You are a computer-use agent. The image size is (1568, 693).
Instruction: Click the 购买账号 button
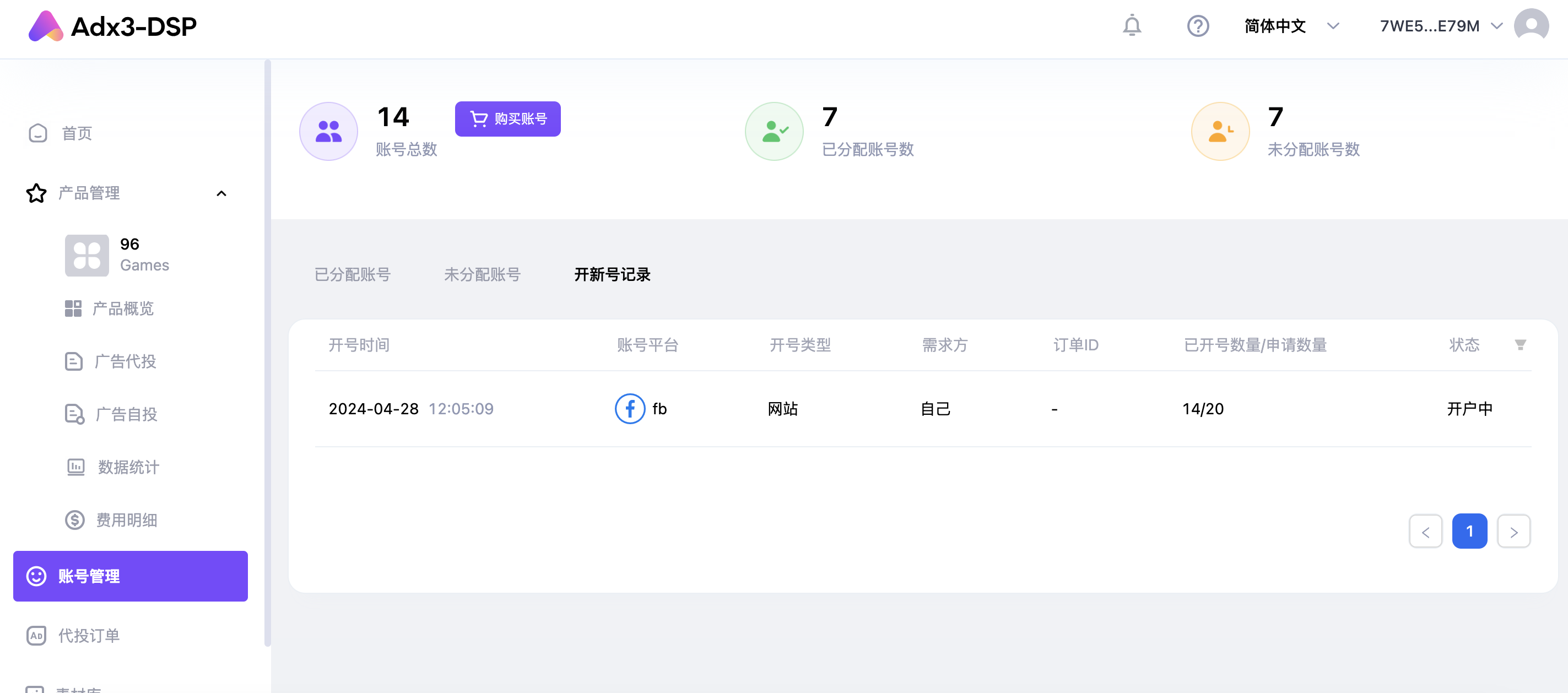(x=507, y=118)
